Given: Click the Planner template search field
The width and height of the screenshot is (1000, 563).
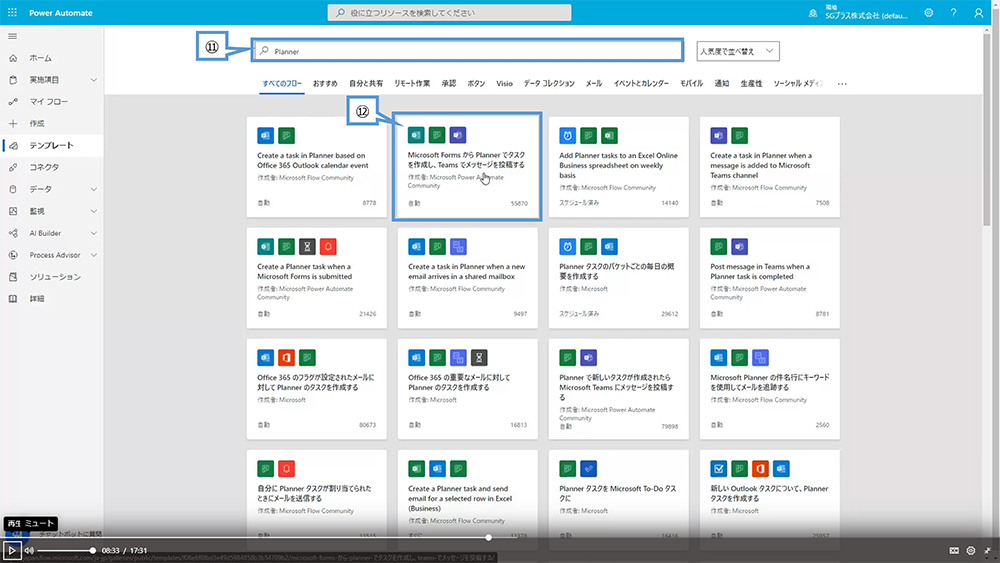Looking at the screenshot, I should pyautogui.click(x=468, y=50).
